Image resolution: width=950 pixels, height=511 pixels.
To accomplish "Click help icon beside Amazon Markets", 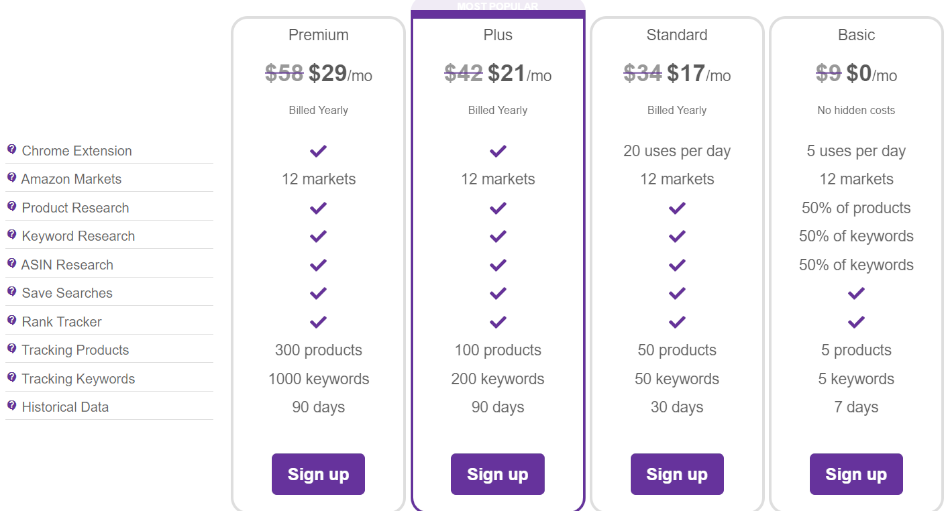I will (12, 178).
